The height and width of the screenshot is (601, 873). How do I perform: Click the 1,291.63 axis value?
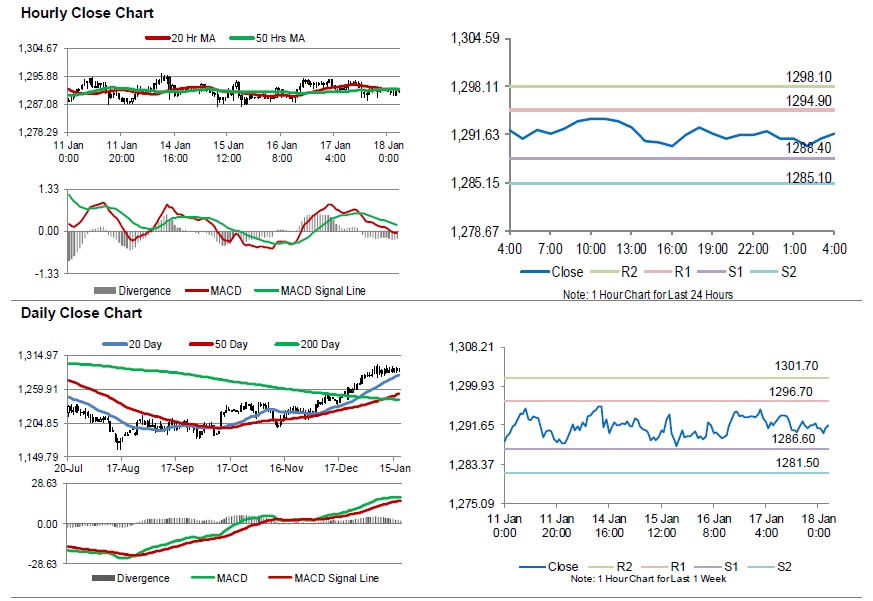[x=474, y=135]
